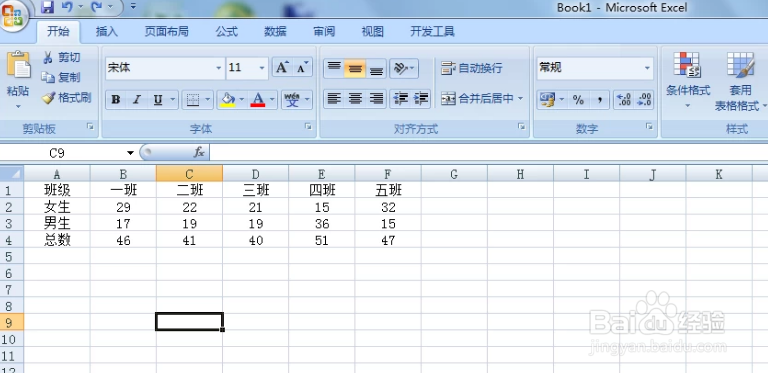Redo the action in the Quick Access toolbar

(x=96, y=7)
